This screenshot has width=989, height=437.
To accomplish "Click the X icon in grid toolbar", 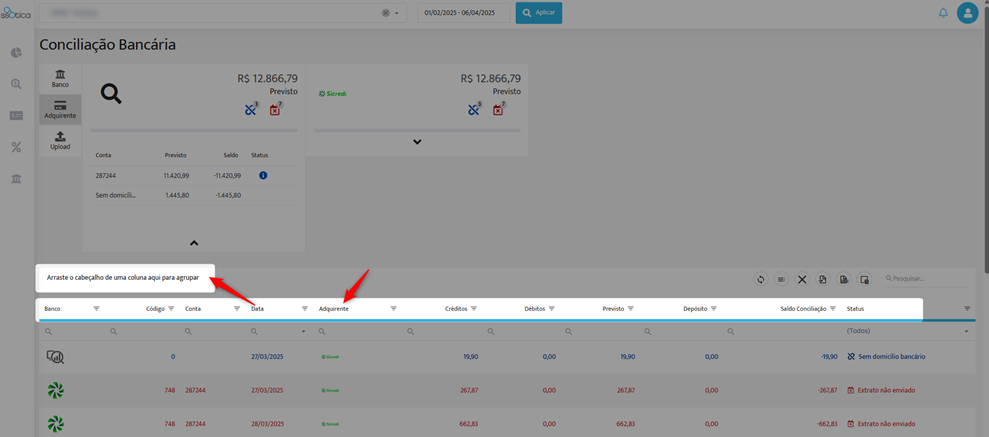I will 802,279.
